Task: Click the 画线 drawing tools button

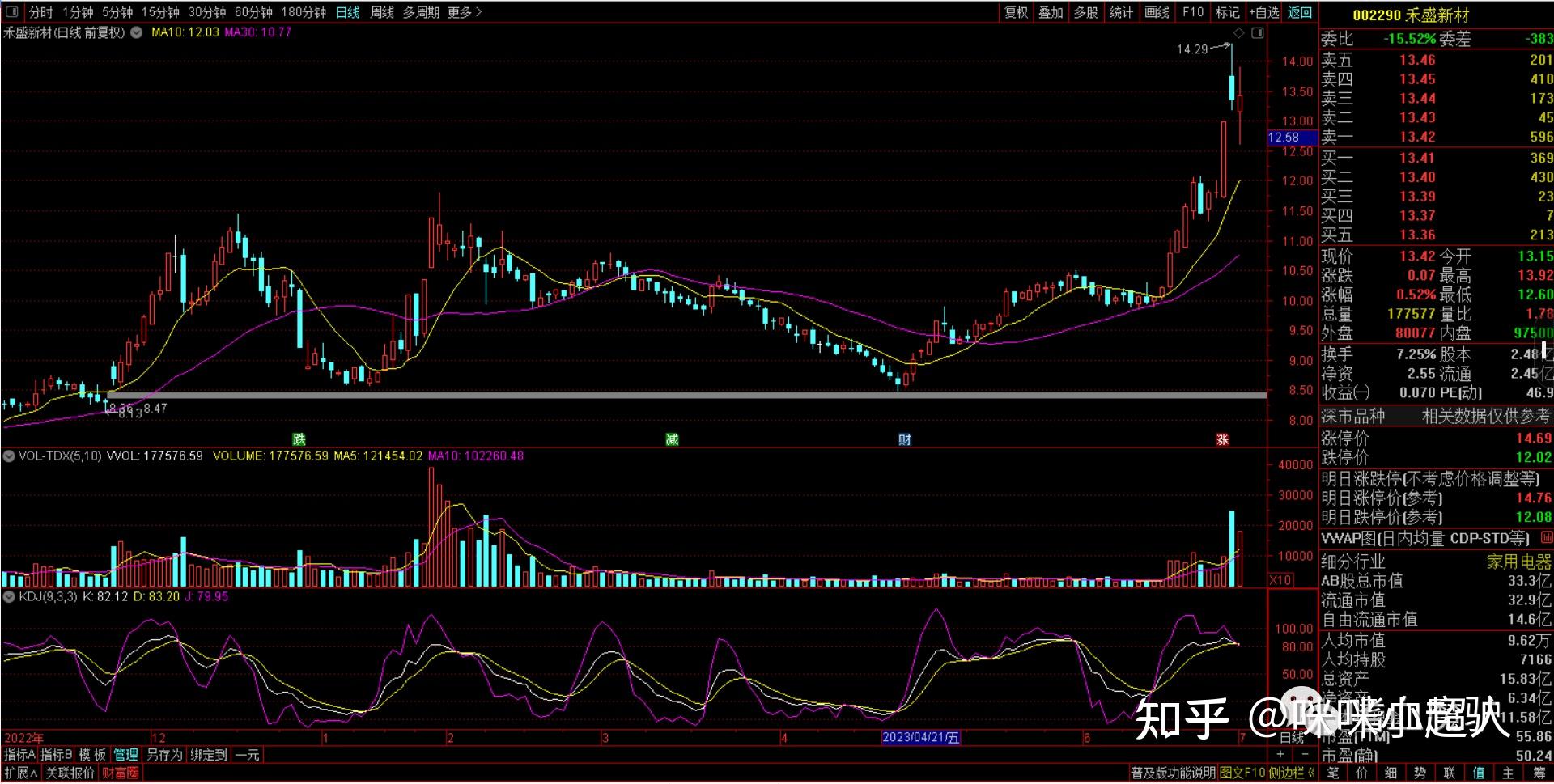Action: pyautogui.click(x=1157, y=12)
